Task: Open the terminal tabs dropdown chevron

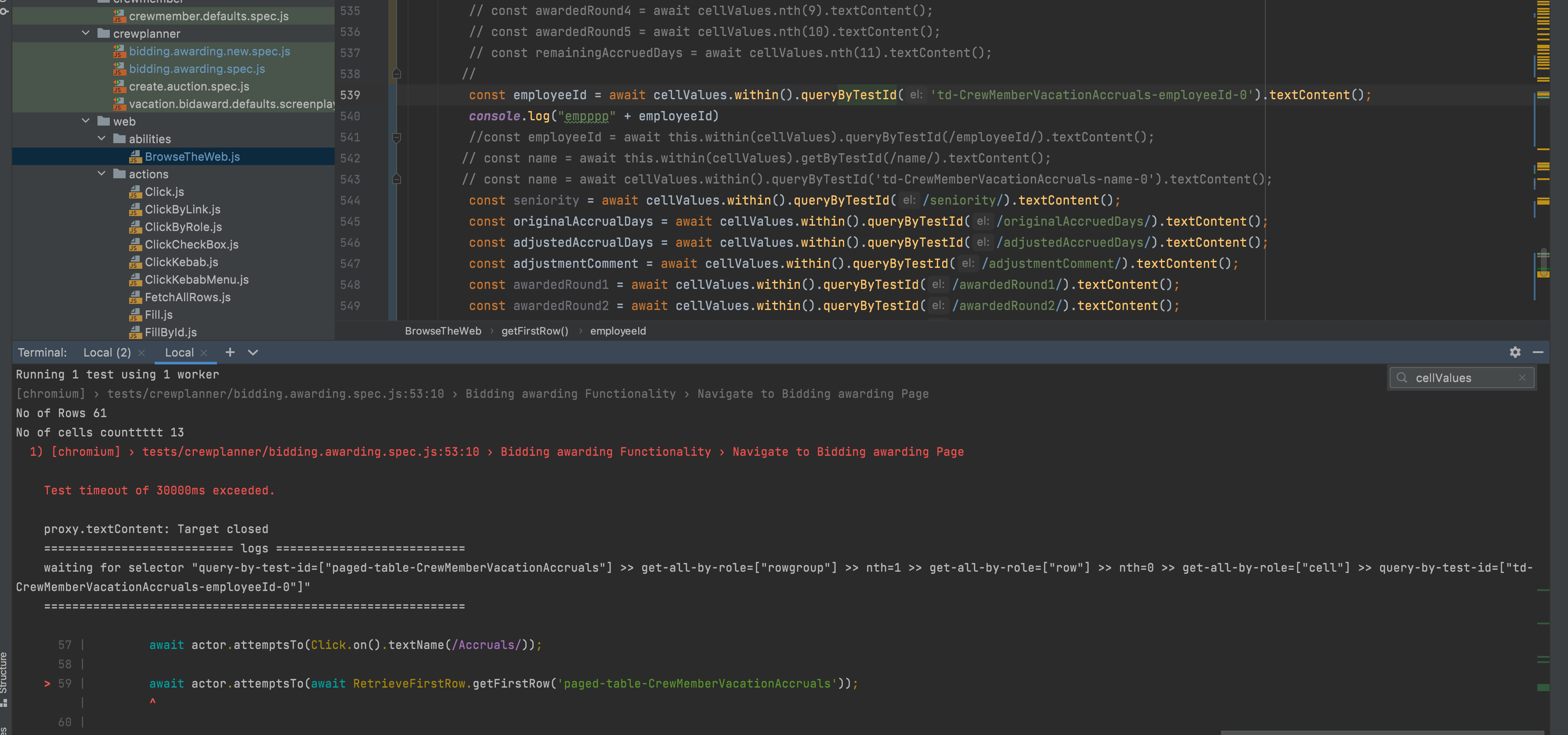Action: (253, 352)
